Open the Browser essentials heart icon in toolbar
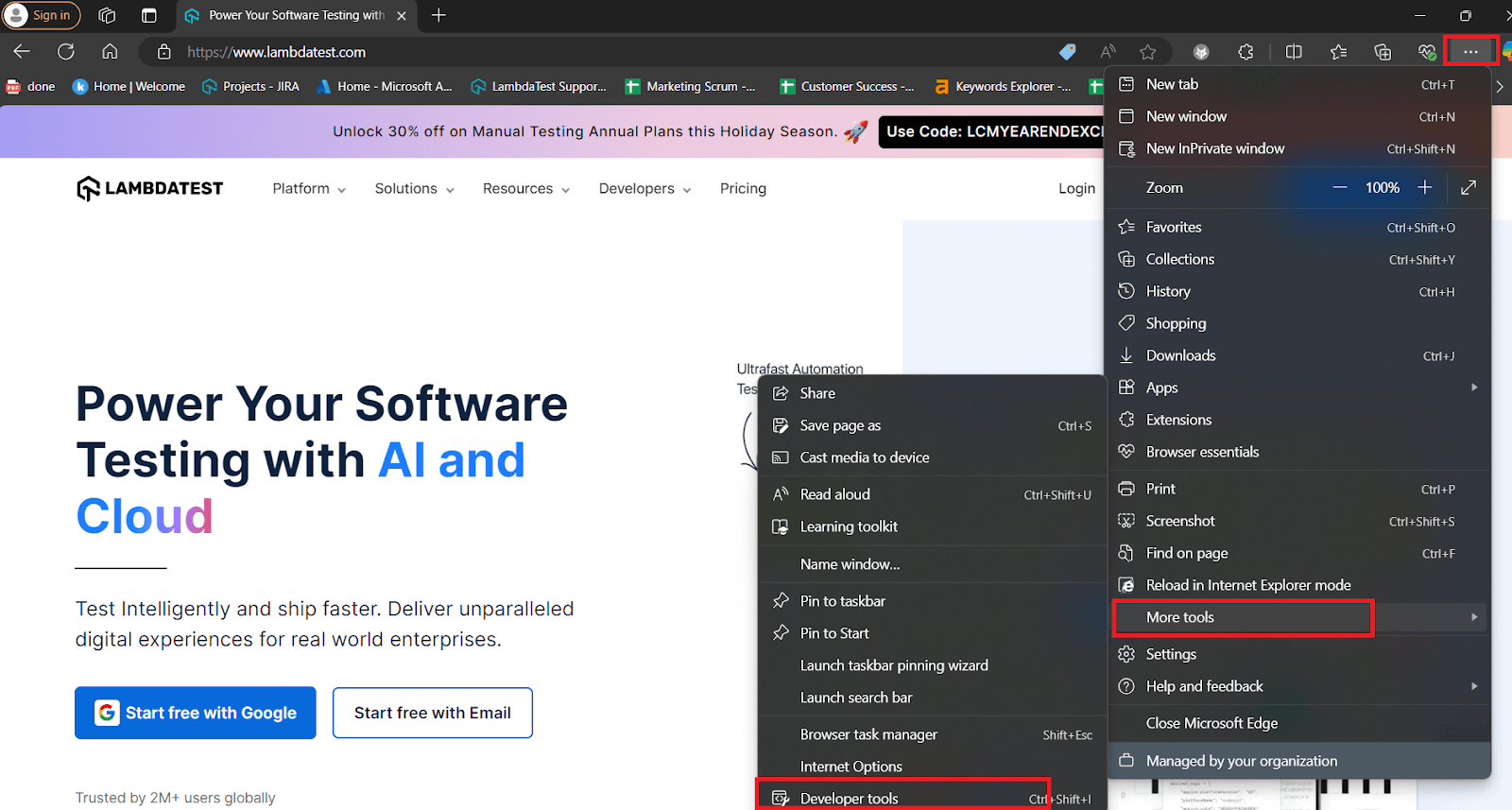The height and width of the screenshot is (810, 1512). click(x=1427, y=52)
